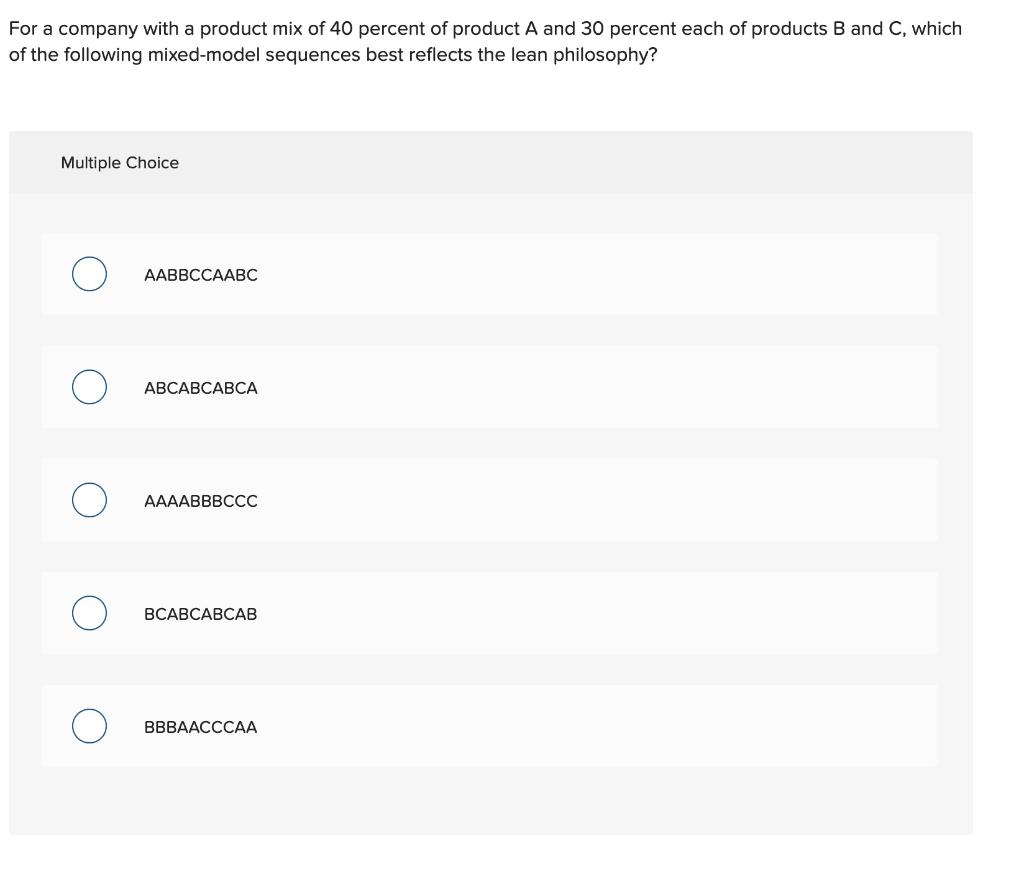Image resolution: width=1024 pixels, height=872 pixels.
Task: Select the radio button for BCABCABCAB
Action: pos(88,612)
